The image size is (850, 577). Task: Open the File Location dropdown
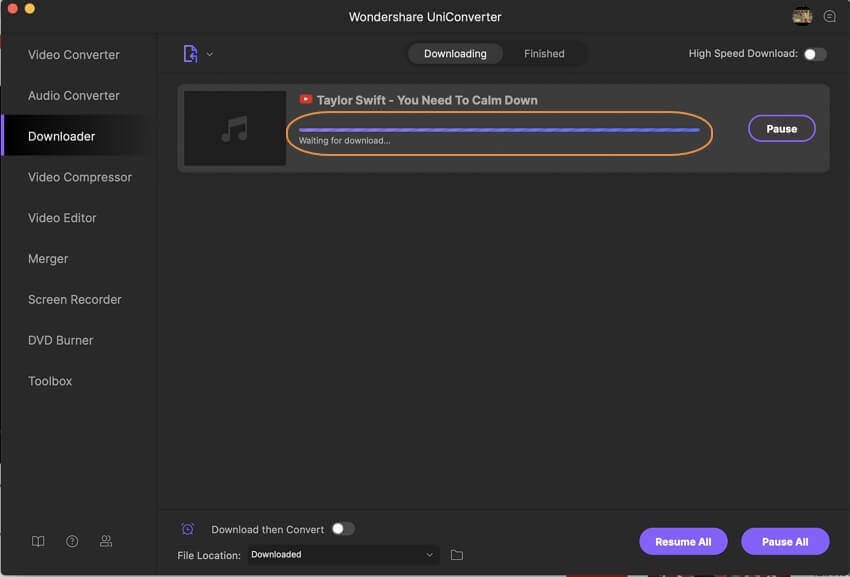coord(343,555)
